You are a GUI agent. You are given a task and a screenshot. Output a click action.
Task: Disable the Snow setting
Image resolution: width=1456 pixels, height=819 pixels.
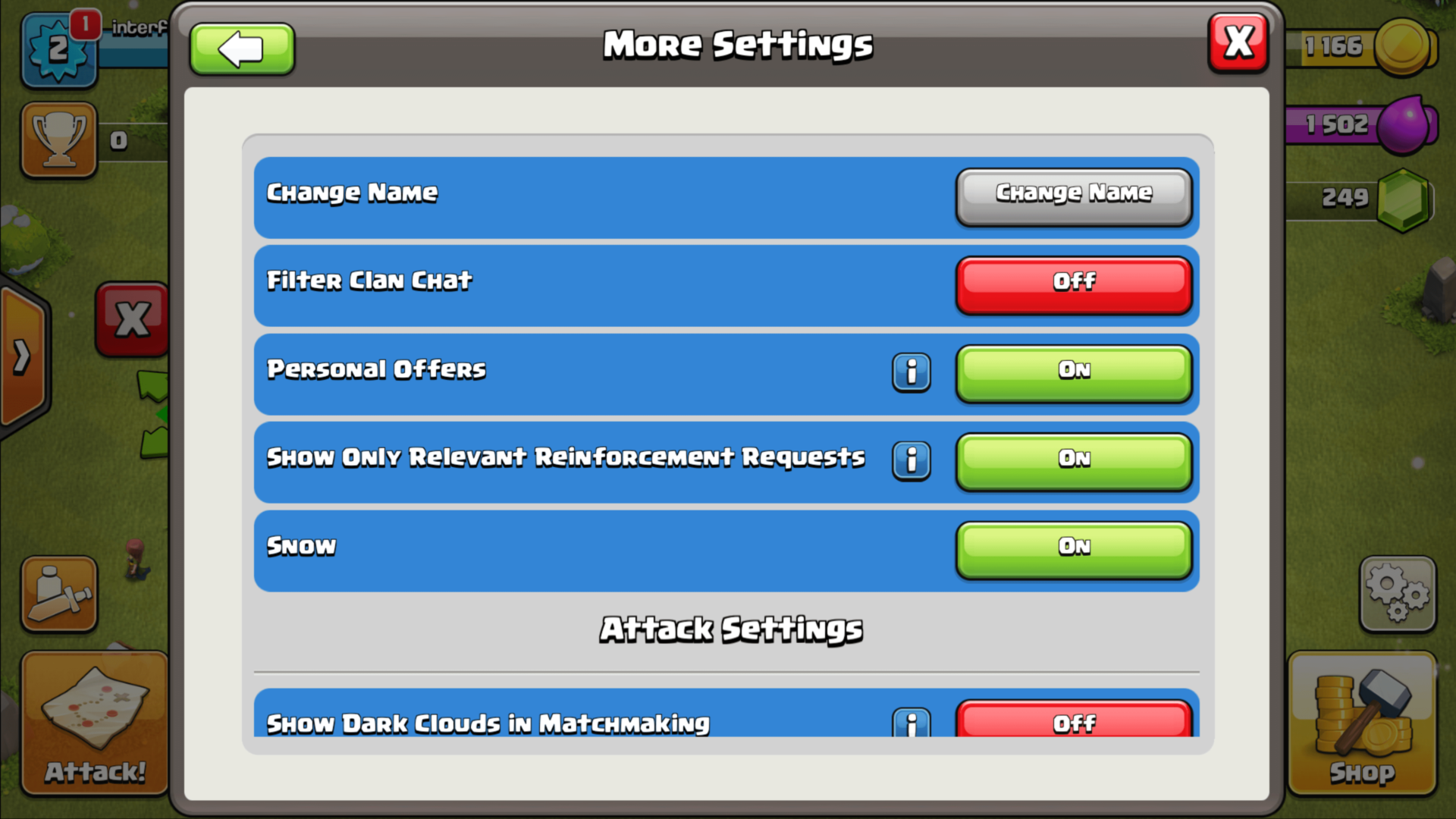[1074, 550]
